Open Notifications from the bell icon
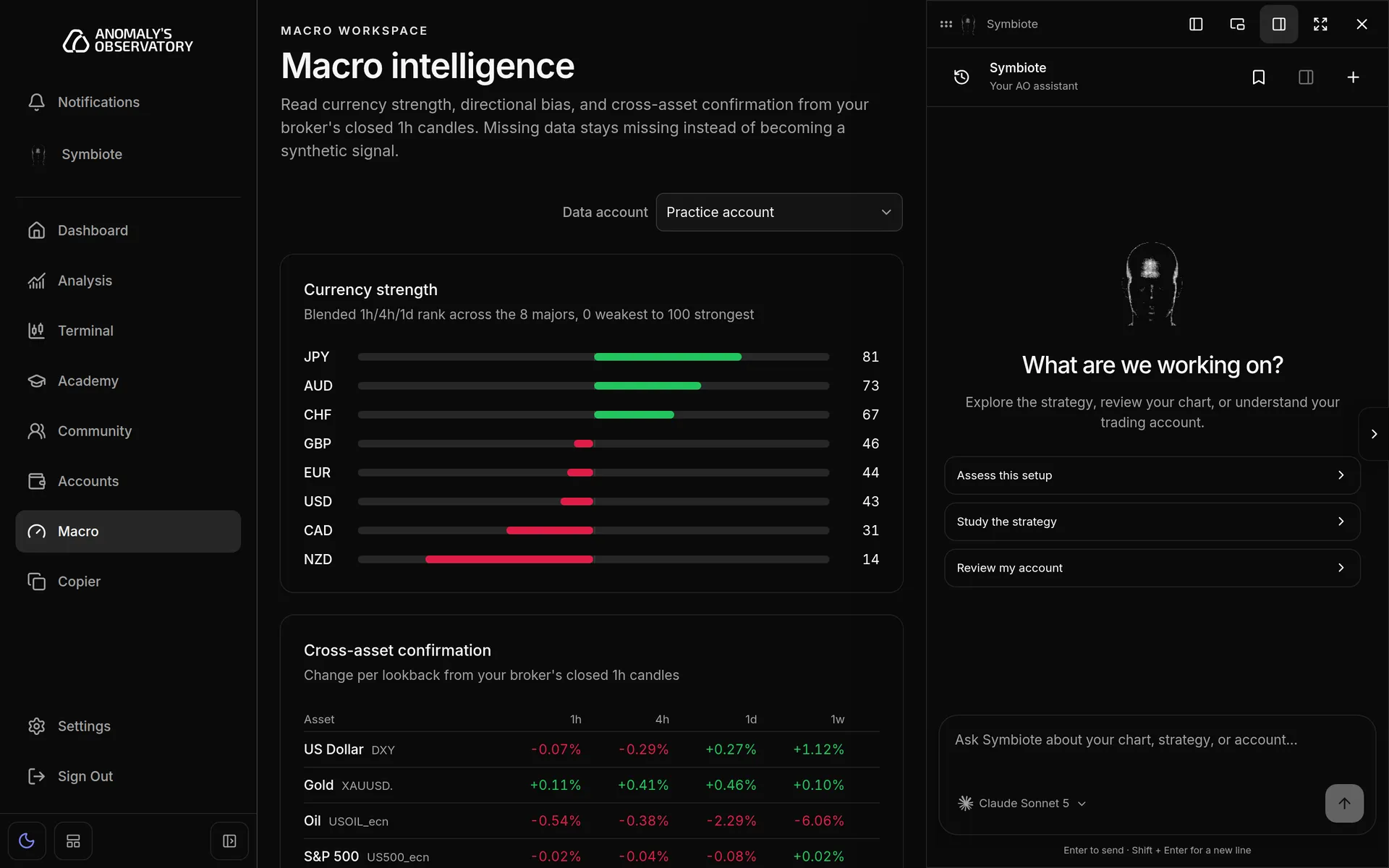The height and width of the screenshot is (868, 1389). click(36, 102)
